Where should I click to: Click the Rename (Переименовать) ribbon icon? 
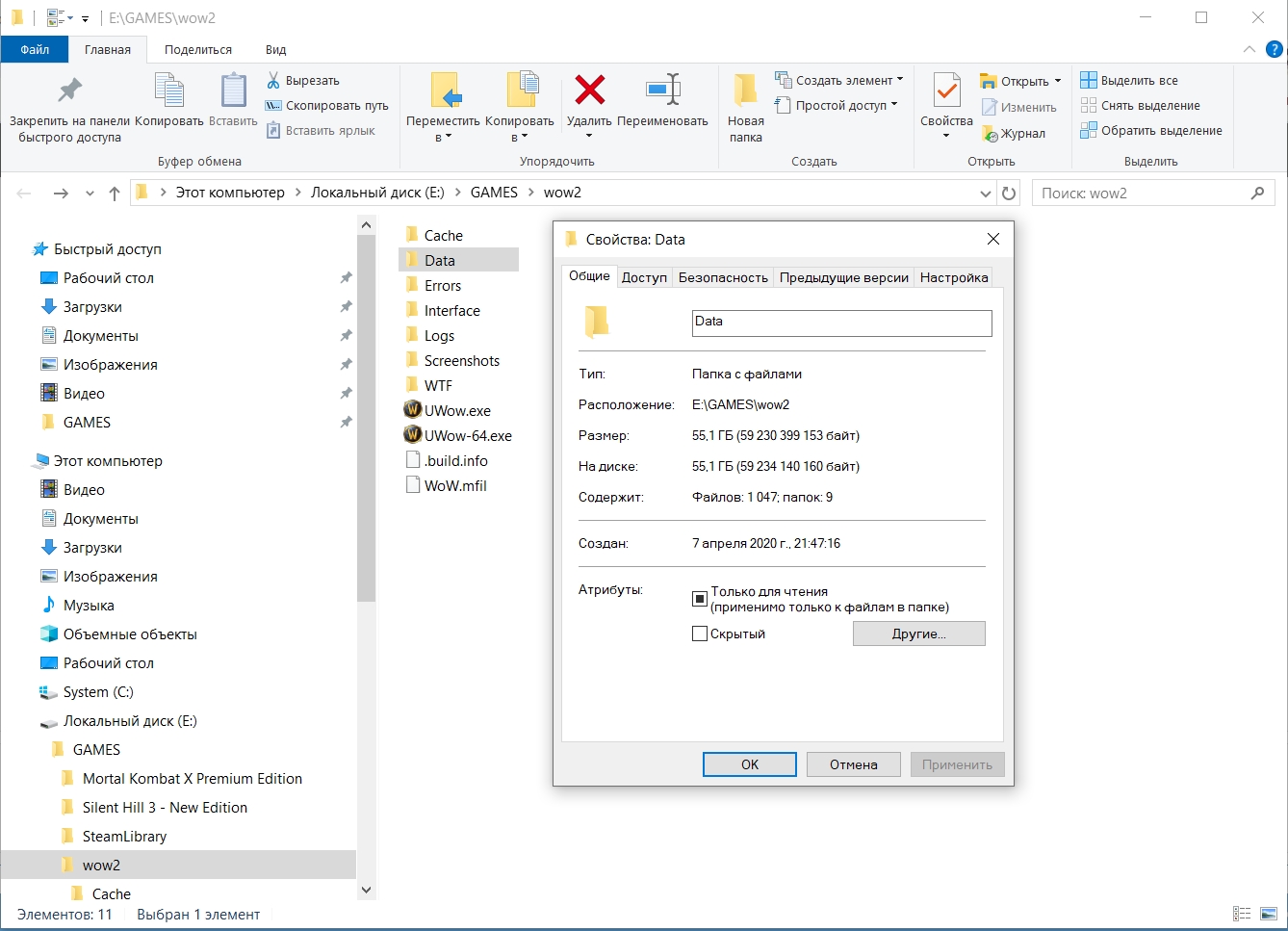coord(662,91)
